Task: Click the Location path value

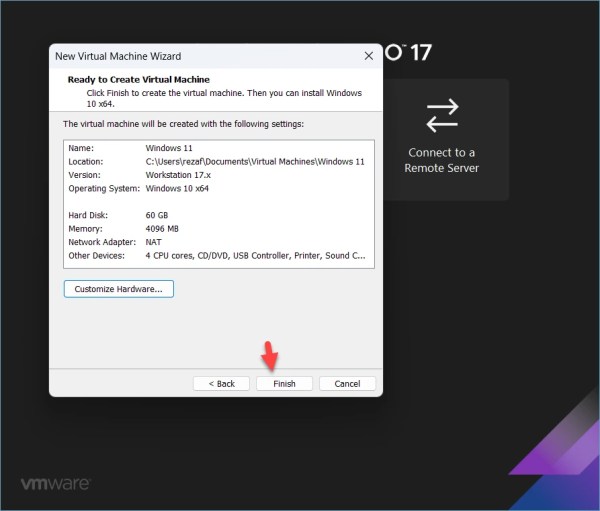Action: 255,162
